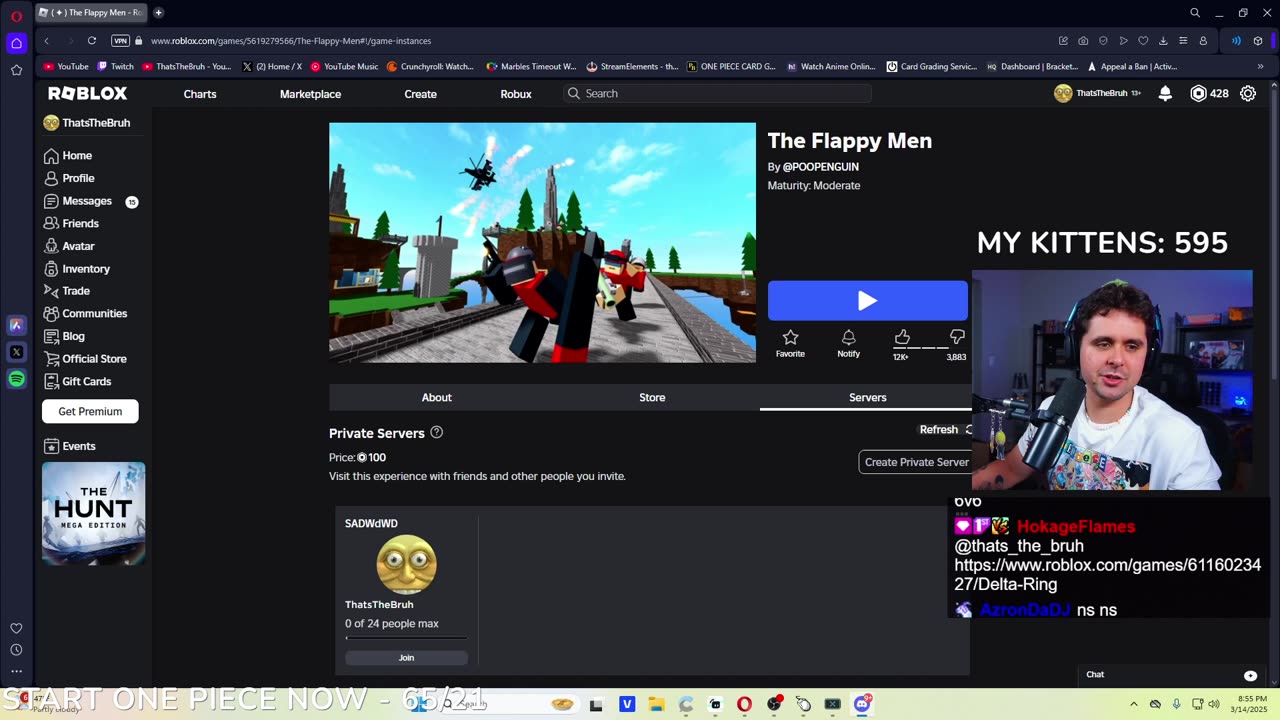1280x720 pixels.
Task: Refresh the private servers list
Action: click(x=945, y=429)
